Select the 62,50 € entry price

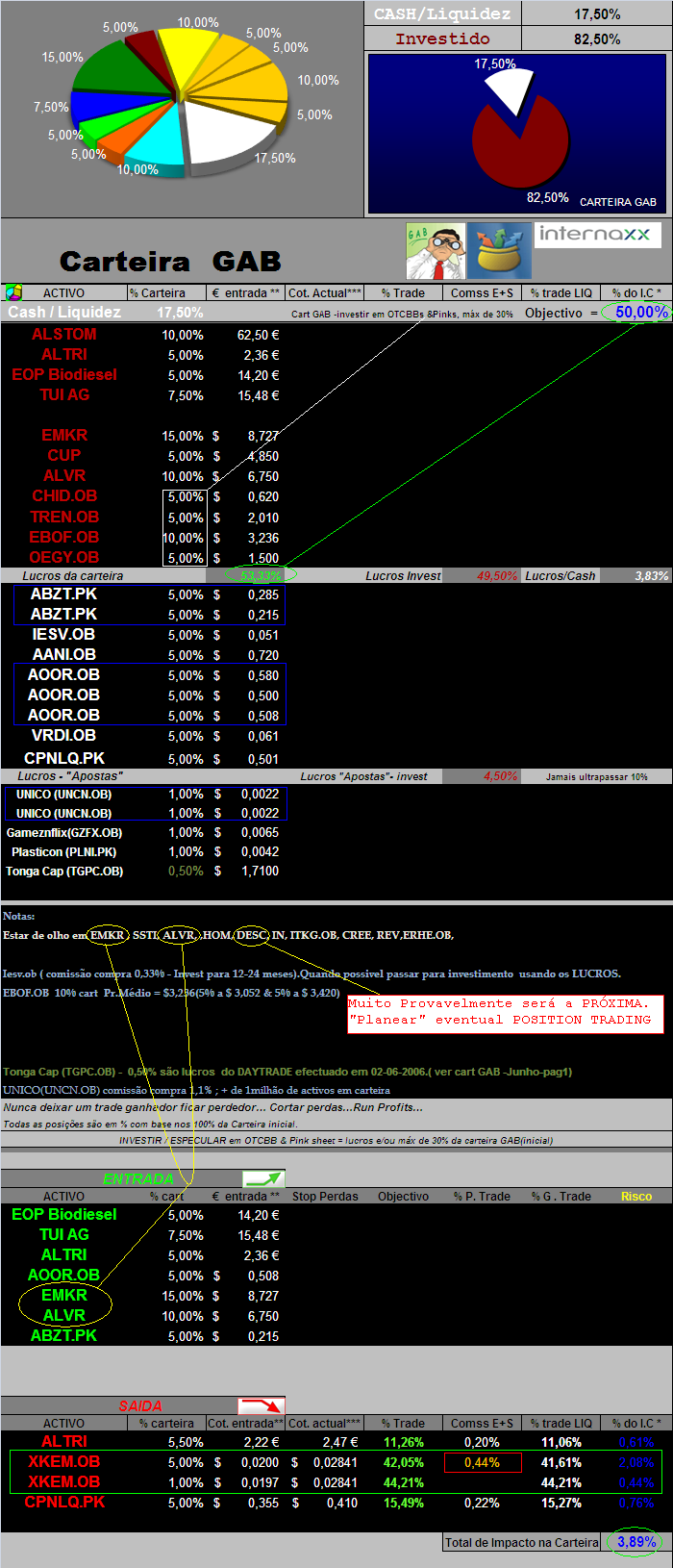259,335
